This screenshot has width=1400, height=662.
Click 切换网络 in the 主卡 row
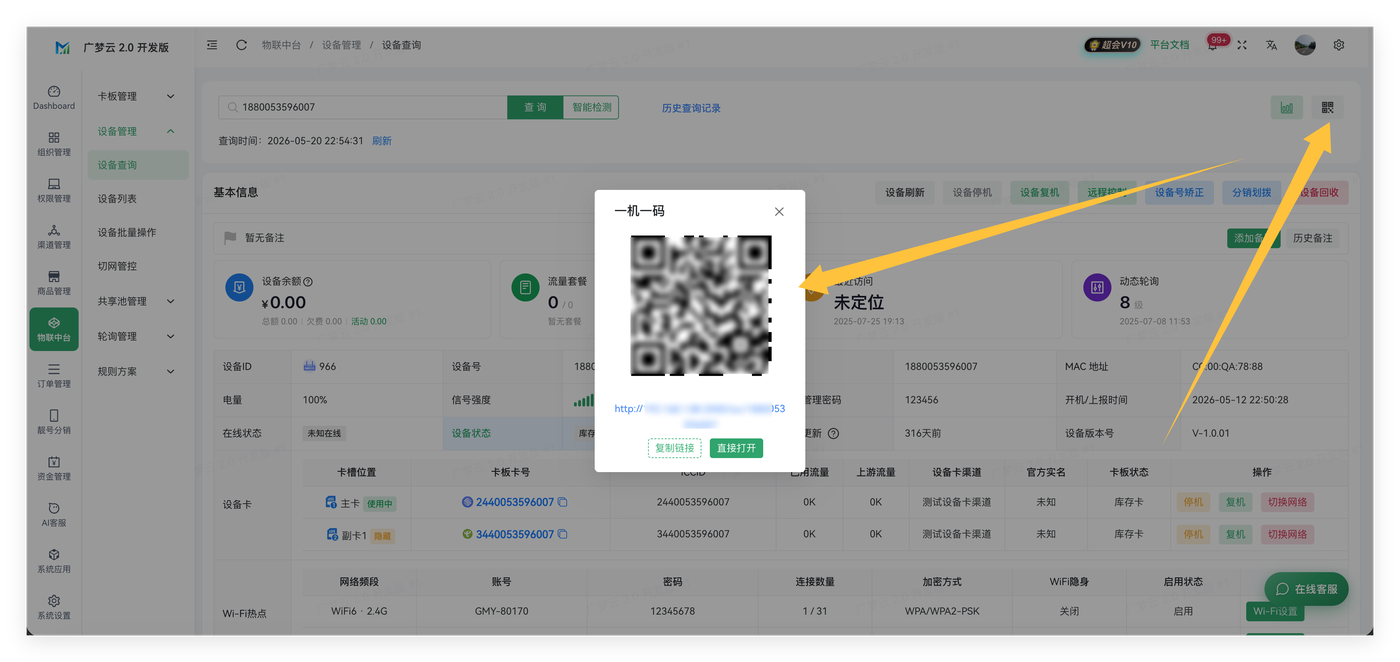(x=1287, y=502)
